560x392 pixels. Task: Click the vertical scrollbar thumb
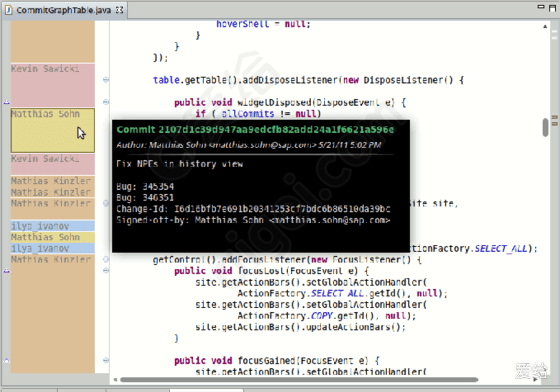click(545, 127)
